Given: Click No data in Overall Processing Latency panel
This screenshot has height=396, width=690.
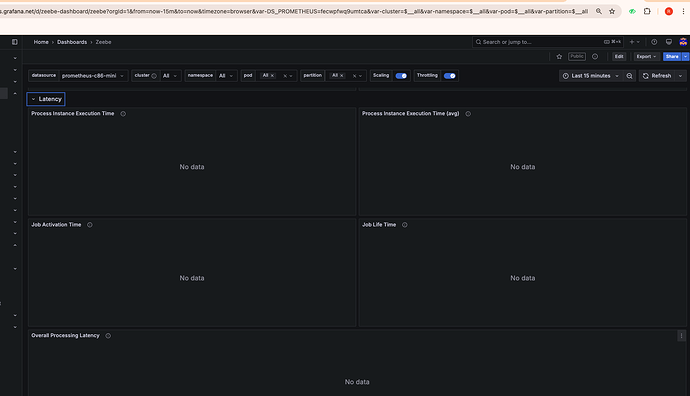Looking at the screenshot, I should (x=357, y=382).
